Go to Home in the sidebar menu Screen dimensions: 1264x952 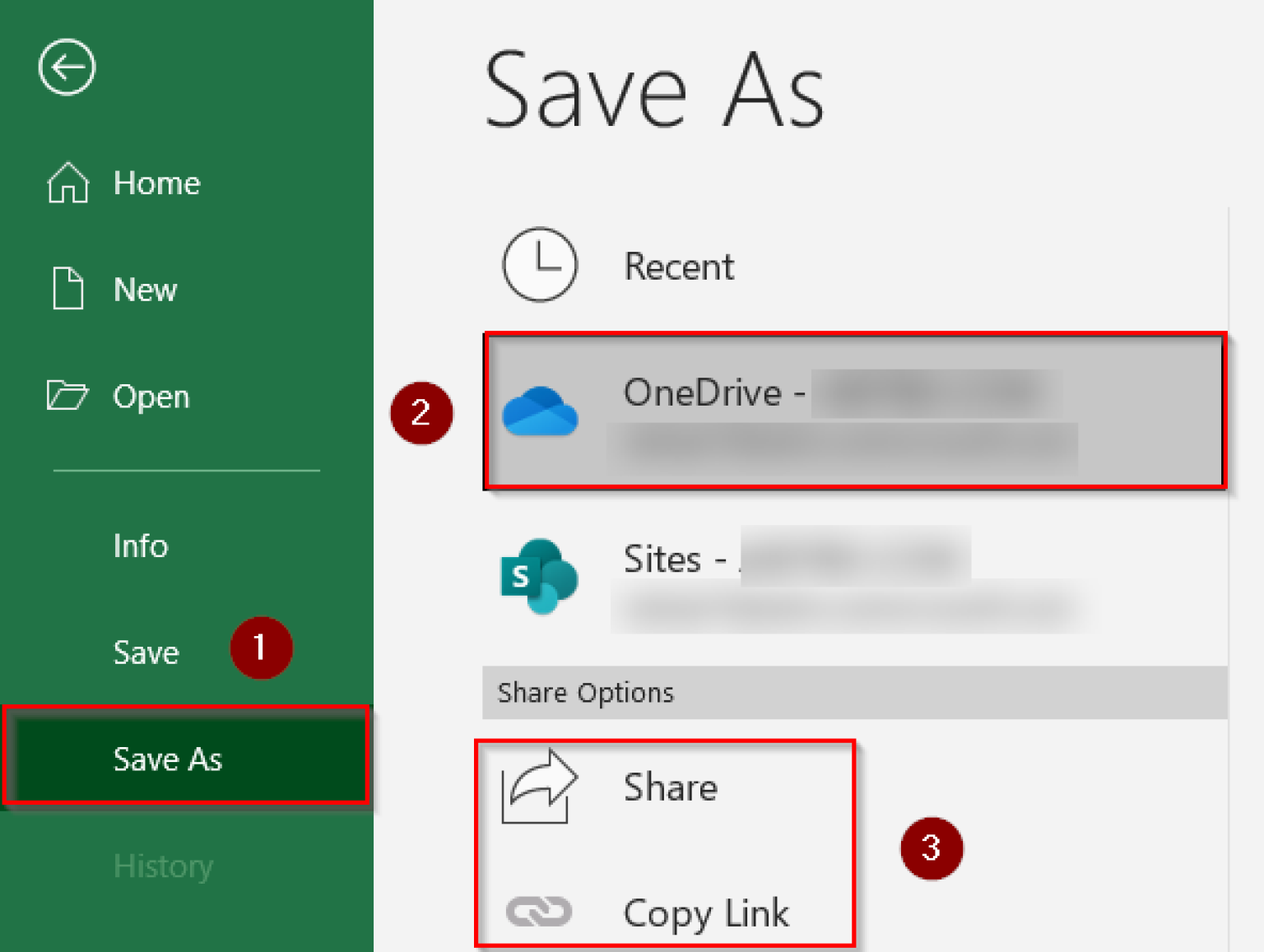(x=156, y=183)
